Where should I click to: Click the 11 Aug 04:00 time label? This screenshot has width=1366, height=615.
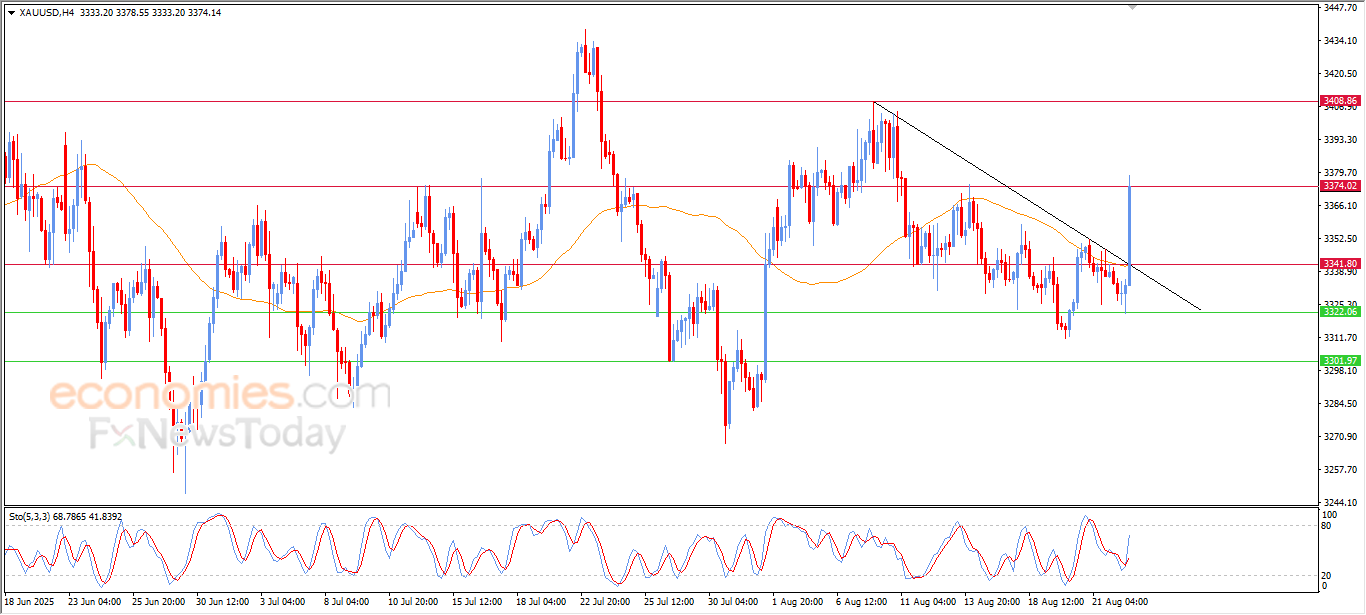[x=927, y=603]
